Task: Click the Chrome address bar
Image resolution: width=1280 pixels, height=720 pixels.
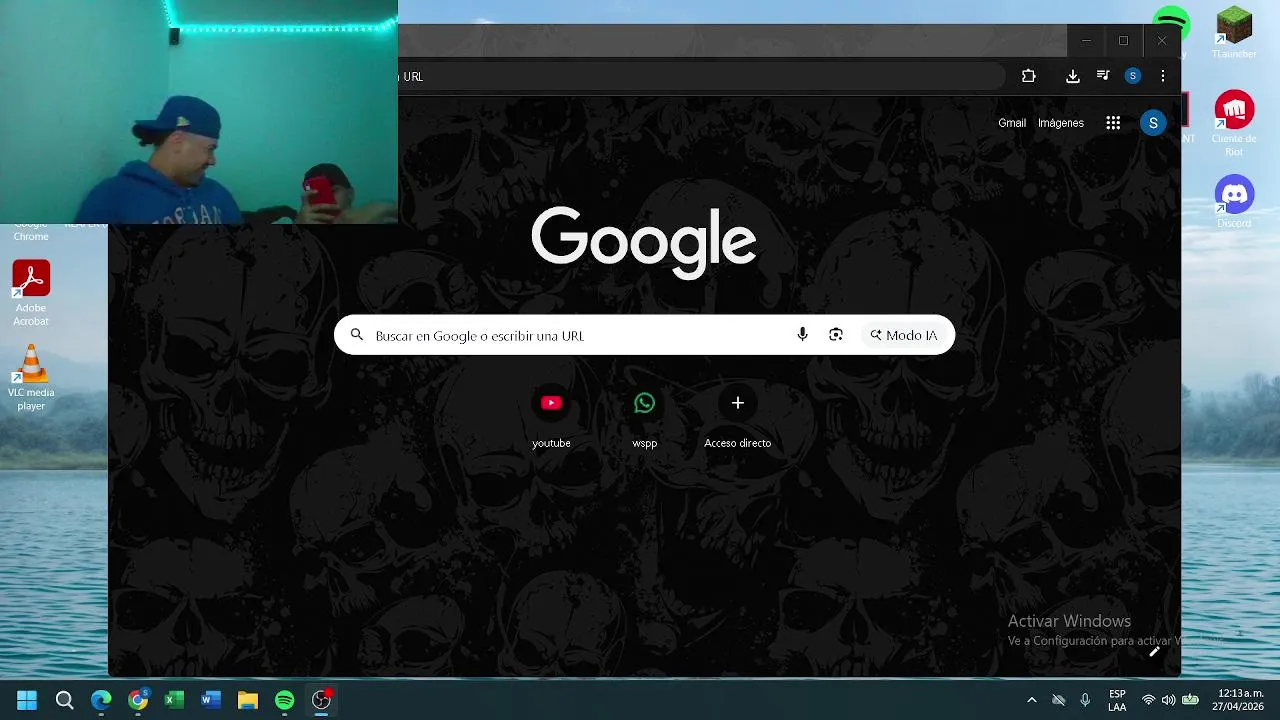Action: tap(700, 76)
